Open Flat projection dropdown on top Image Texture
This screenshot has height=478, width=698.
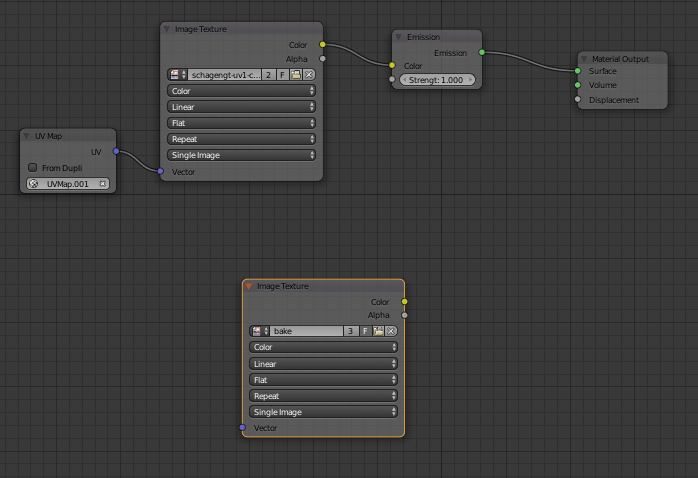[241, 123]
